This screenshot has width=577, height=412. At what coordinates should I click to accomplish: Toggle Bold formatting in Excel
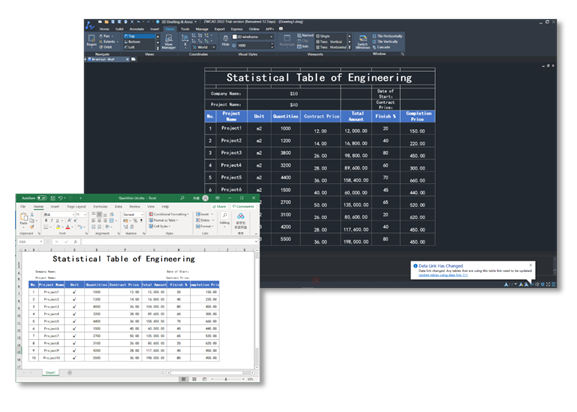coord(46,220)
